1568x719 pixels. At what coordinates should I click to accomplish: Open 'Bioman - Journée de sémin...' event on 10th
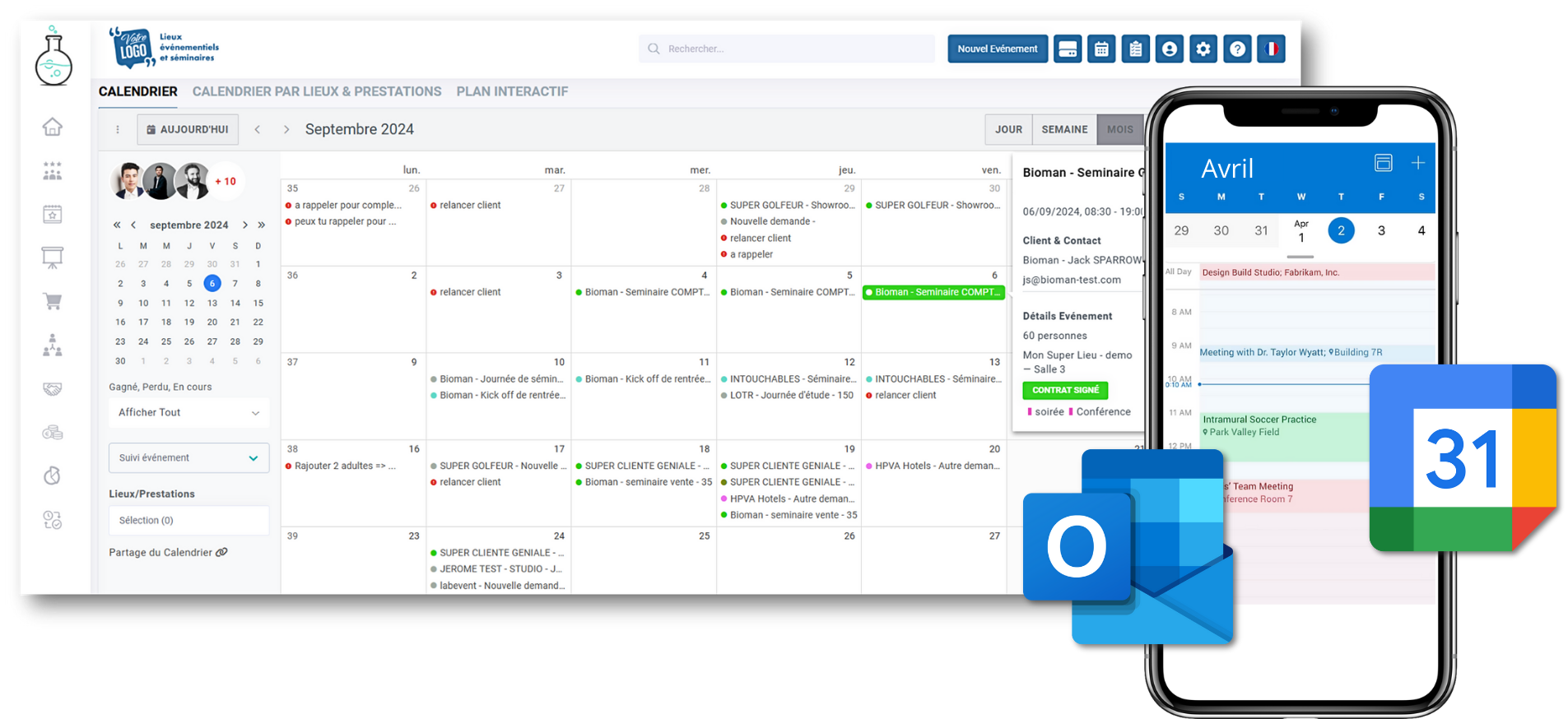point(497,379)
